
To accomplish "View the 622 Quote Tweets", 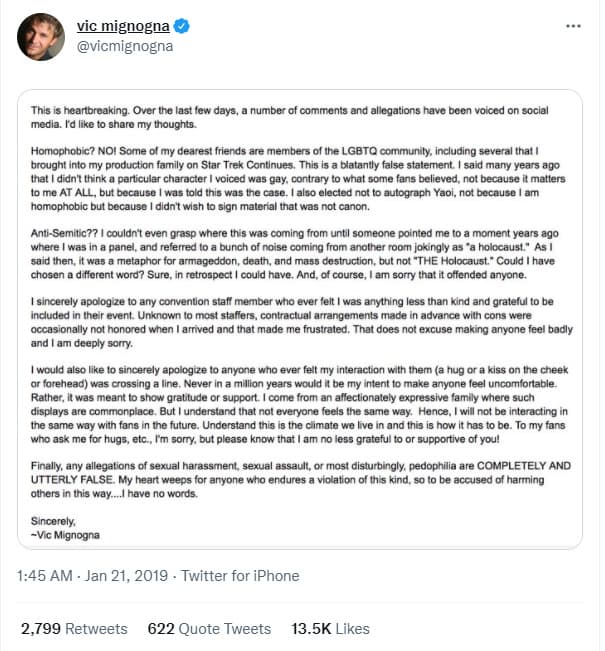I will [209, 629].
